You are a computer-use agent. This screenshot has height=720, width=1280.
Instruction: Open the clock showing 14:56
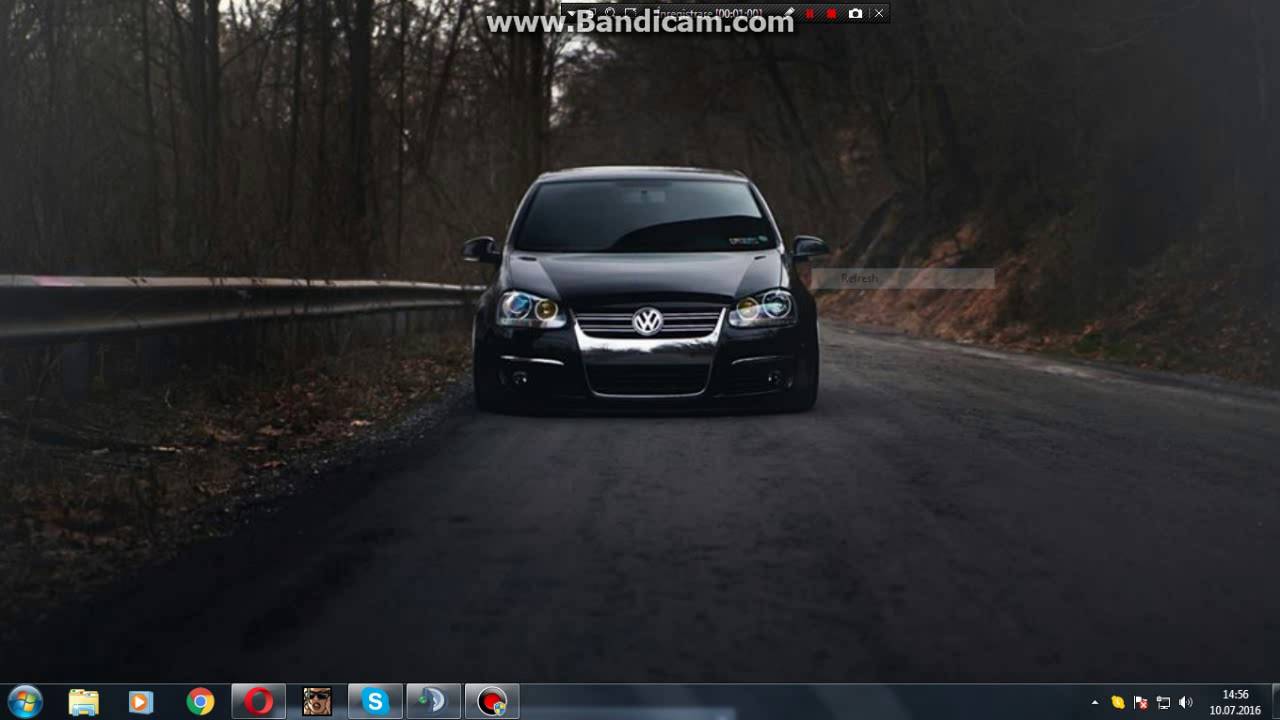1236,702
